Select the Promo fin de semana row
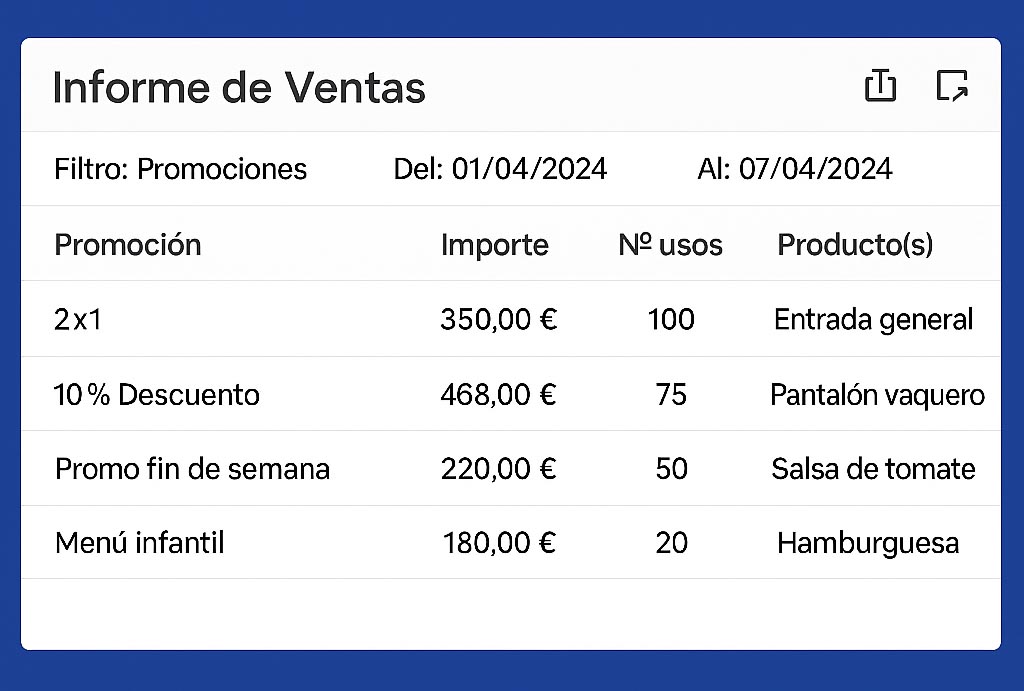 tap(511, 468)
